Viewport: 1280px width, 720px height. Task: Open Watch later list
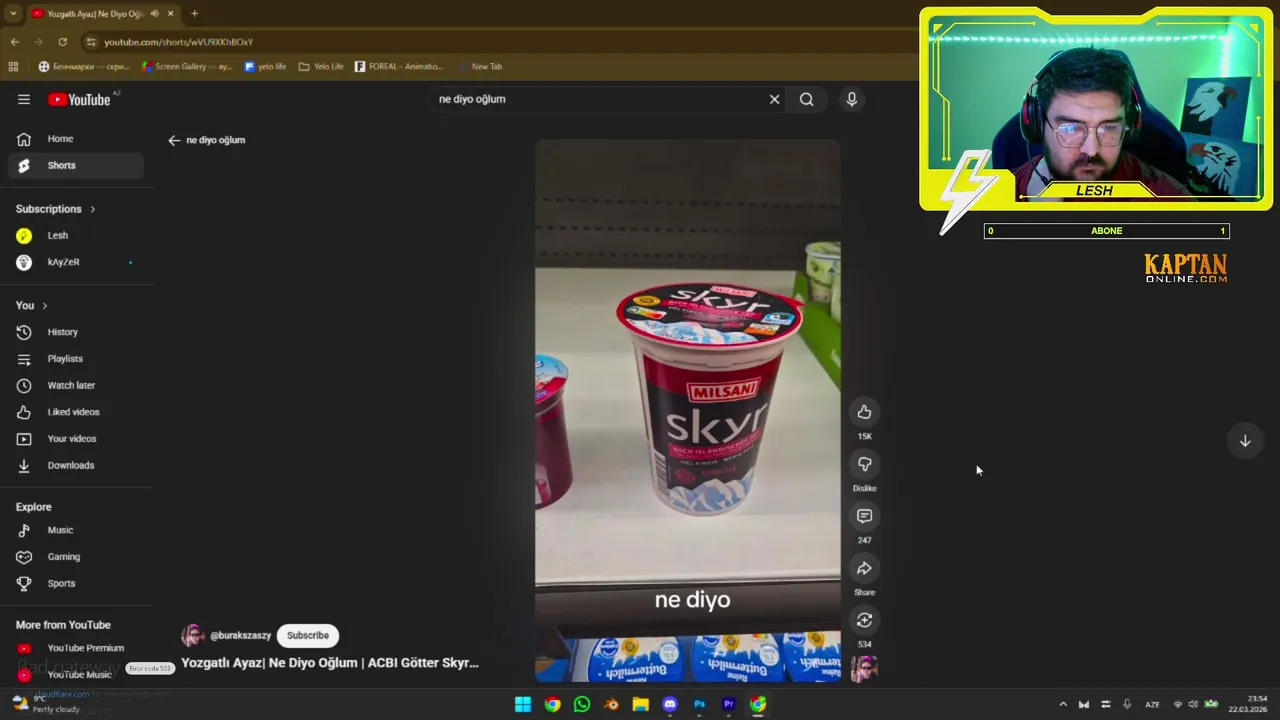pyautogui.click(x=76, y=385)
